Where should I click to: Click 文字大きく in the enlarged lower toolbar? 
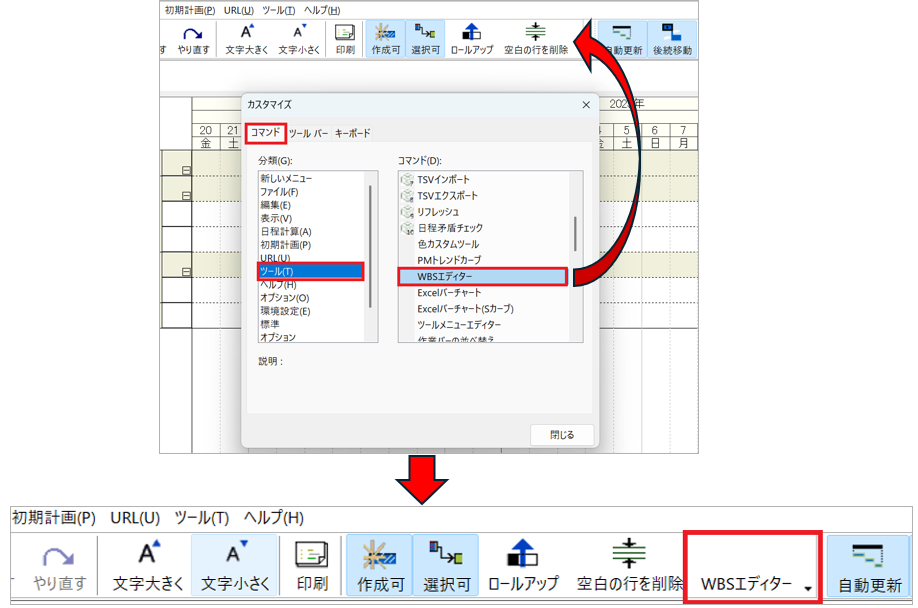[x=147, y=566]
